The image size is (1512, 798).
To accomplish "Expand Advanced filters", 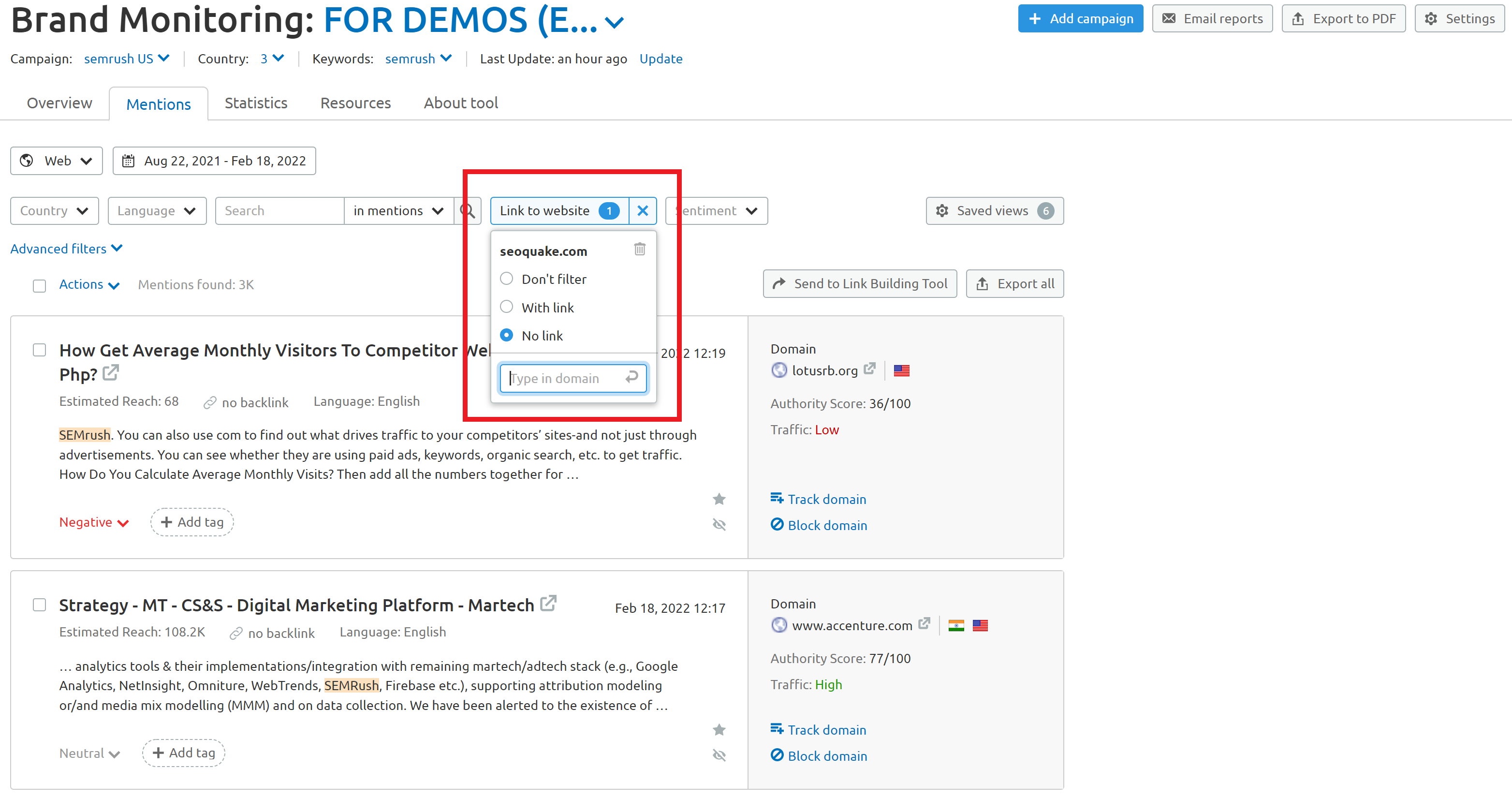I will [x=66, y=249].
